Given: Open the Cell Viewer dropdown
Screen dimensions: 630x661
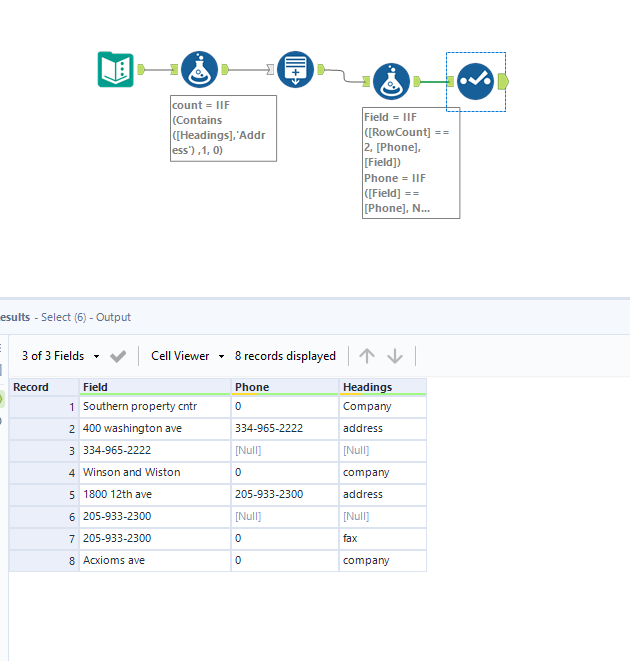Looking at the screenshot, I should [188, 356].
